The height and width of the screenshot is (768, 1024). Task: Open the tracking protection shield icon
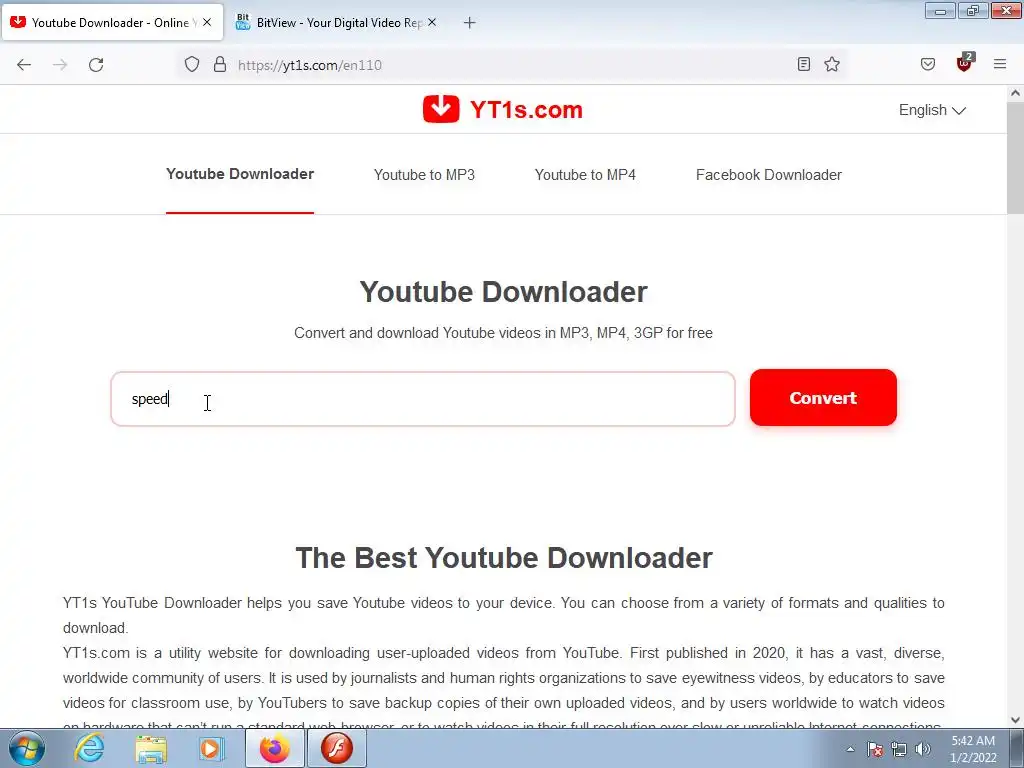[191, 65]
